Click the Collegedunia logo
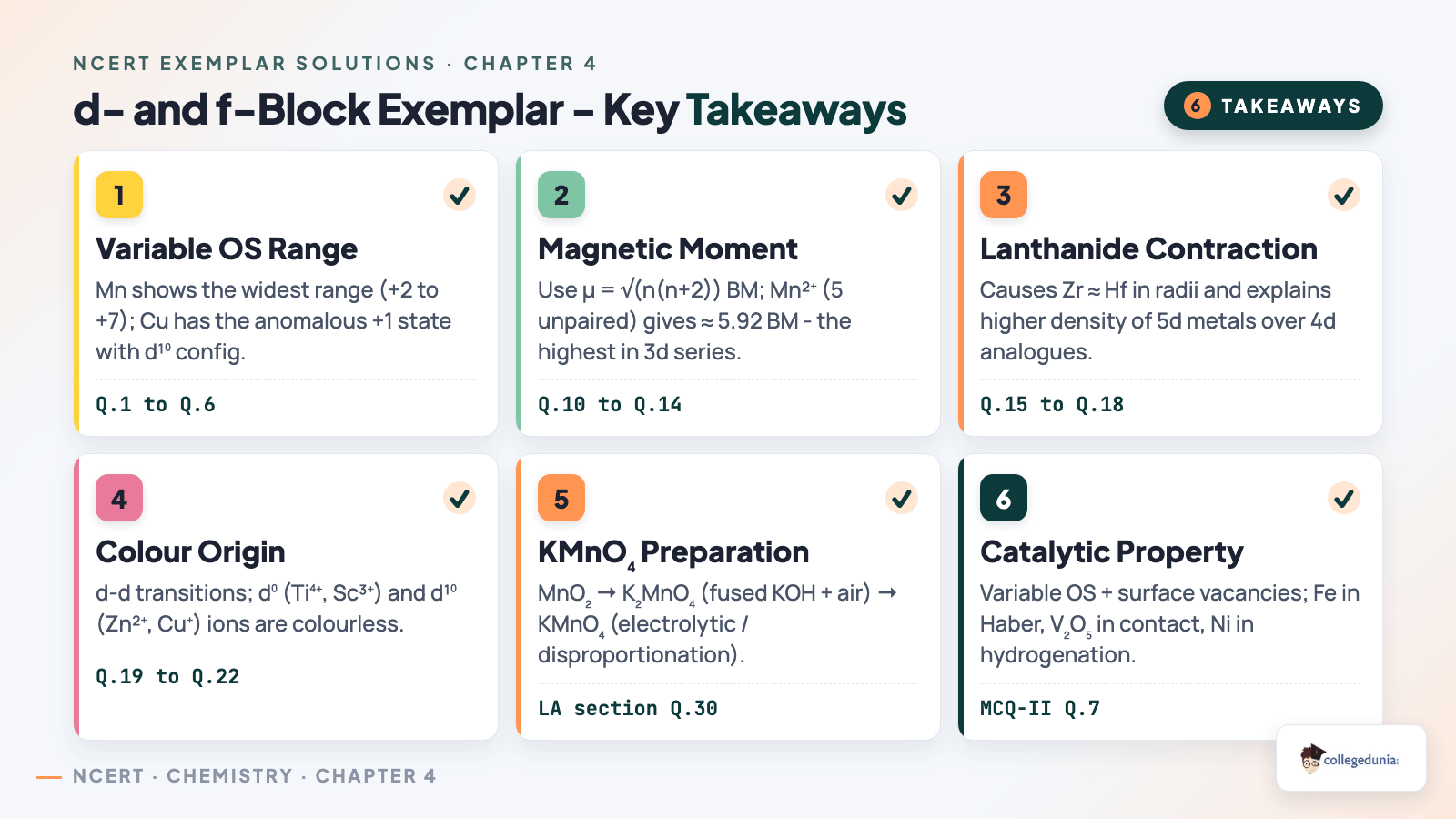The height and width of the screenshot is (819, 1456). pyautogui.click(x=1351, y=758)
